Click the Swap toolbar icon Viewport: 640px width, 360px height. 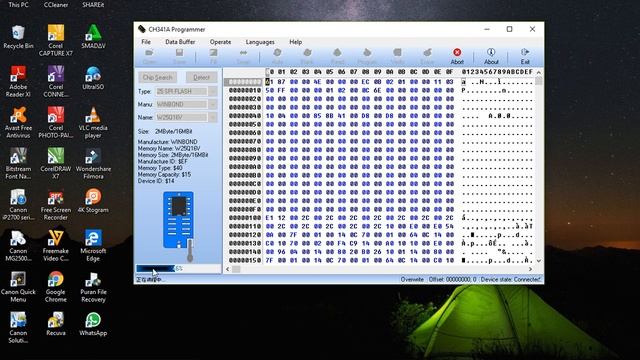click(243, 56)
